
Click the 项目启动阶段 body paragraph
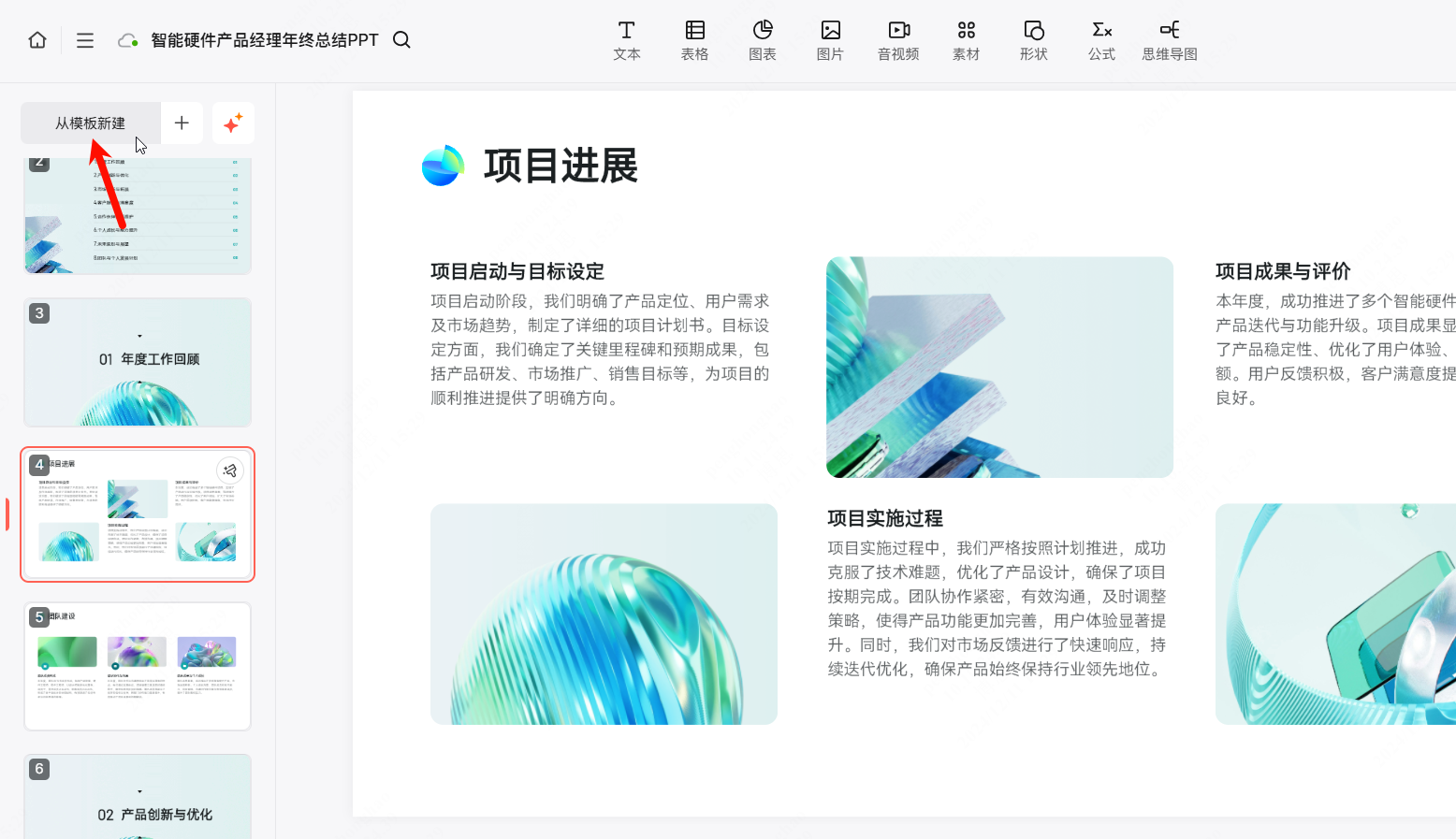[601, 350]
